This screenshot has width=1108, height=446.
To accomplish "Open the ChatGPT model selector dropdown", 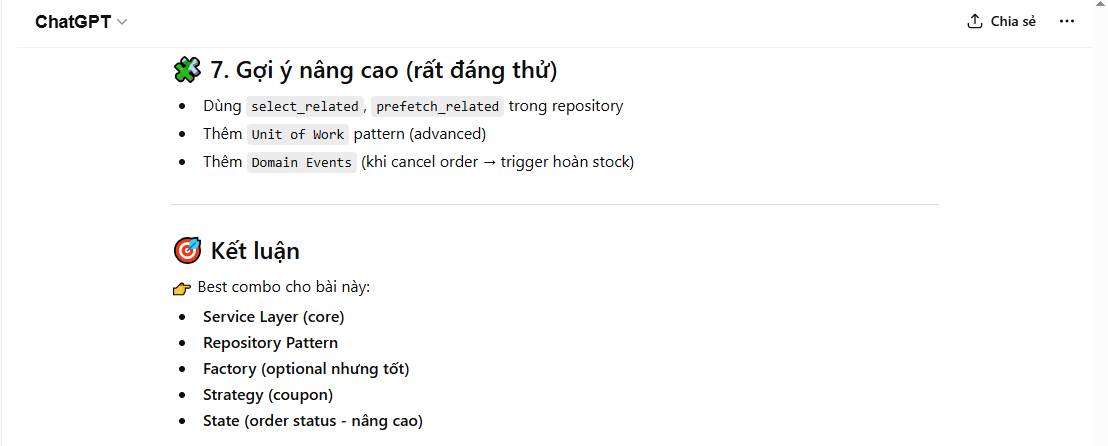I will coord(122,22).
